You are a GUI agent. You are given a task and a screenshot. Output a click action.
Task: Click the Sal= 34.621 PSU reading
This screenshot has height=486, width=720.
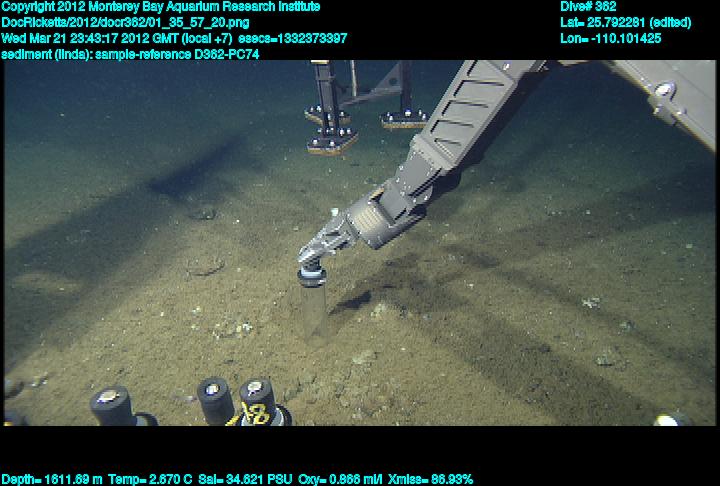point(245,480)
